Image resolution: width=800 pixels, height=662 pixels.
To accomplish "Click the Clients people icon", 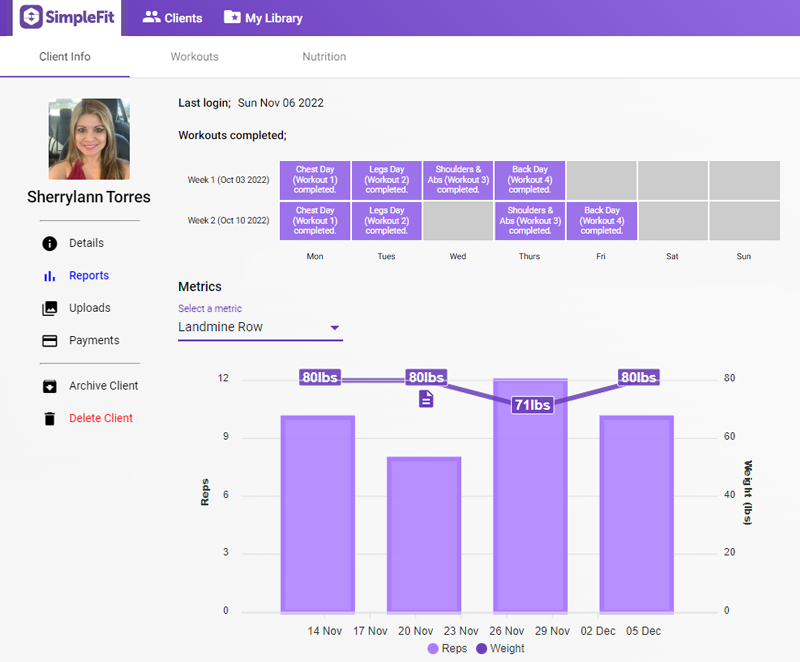I will [152, 17].
